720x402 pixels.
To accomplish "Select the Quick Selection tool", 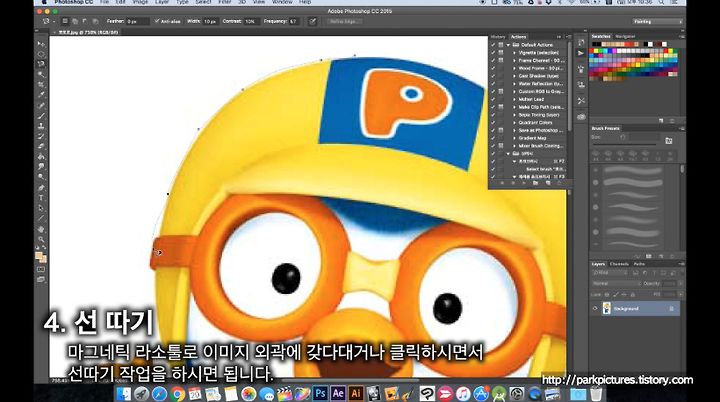I will click(41, 74).
